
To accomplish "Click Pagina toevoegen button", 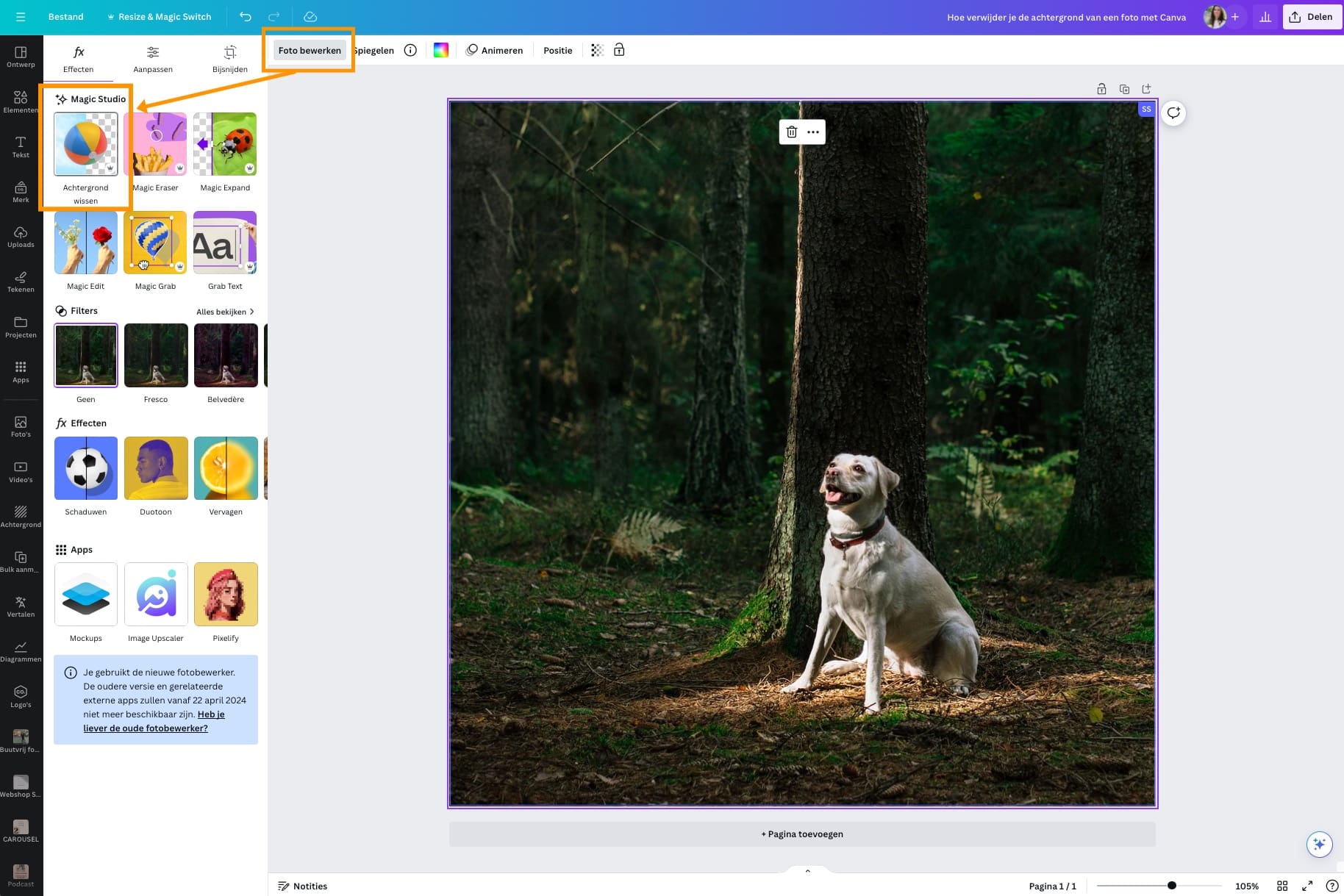I will tap(802, 834).
